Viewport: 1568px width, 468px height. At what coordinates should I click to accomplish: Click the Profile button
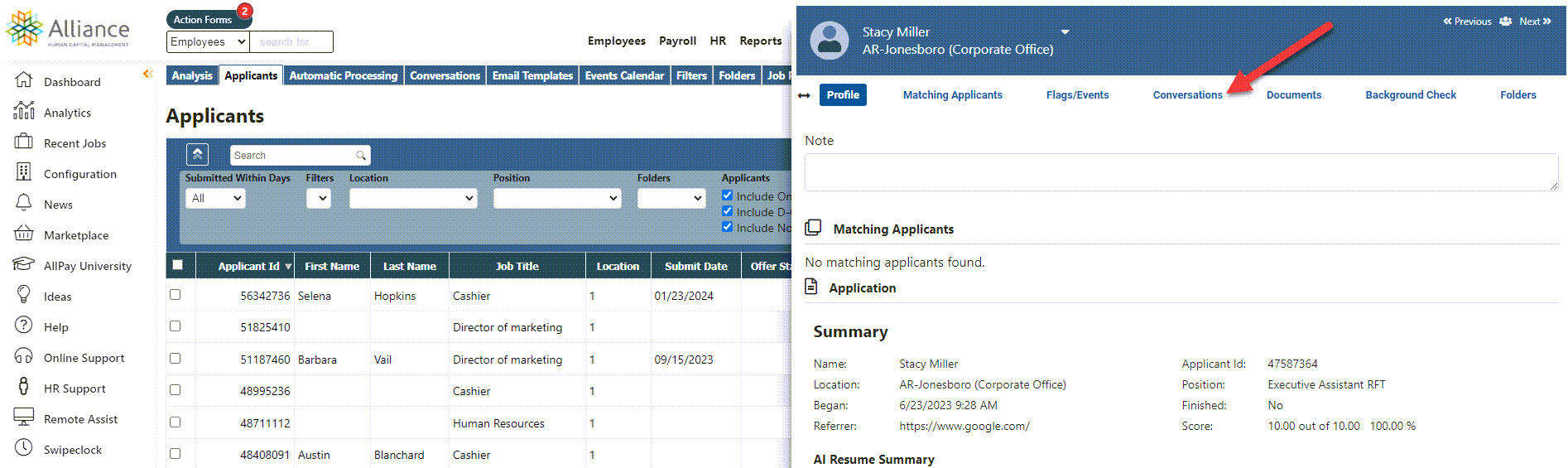point(843,95)
